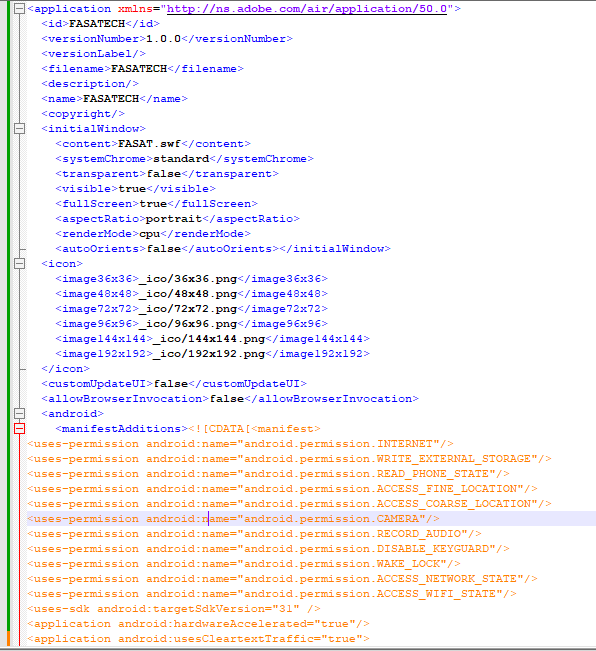Click the visible value true
Screen dimensions: 596x651
[x=132, y=188]
